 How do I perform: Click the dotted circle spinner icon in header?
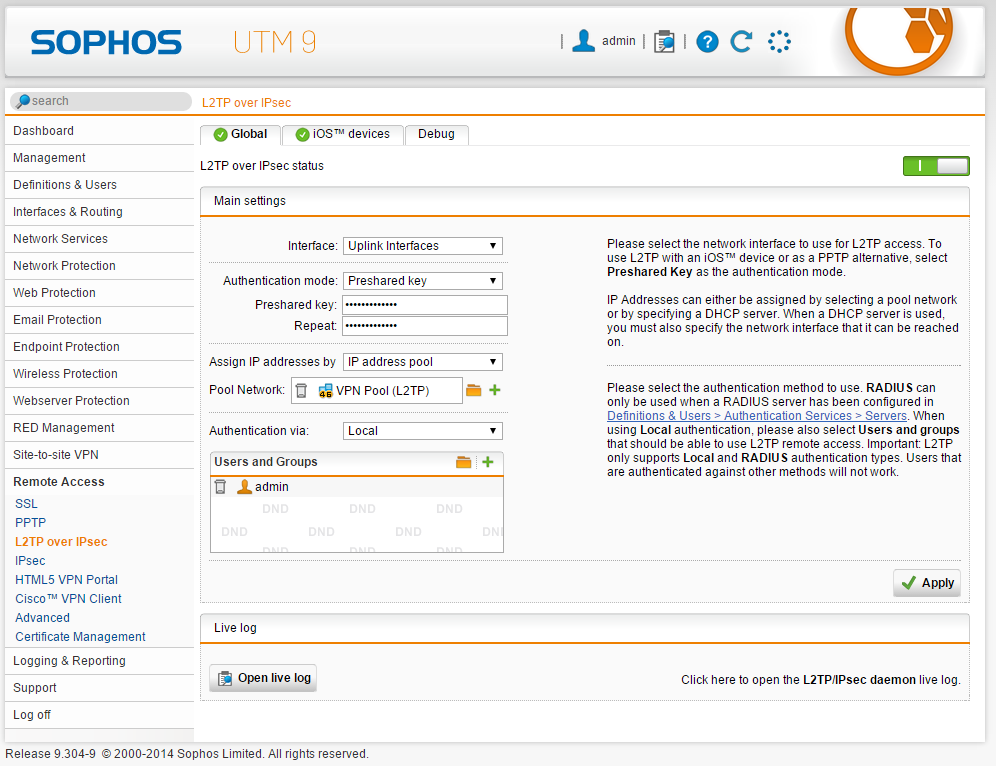[779, 42]
